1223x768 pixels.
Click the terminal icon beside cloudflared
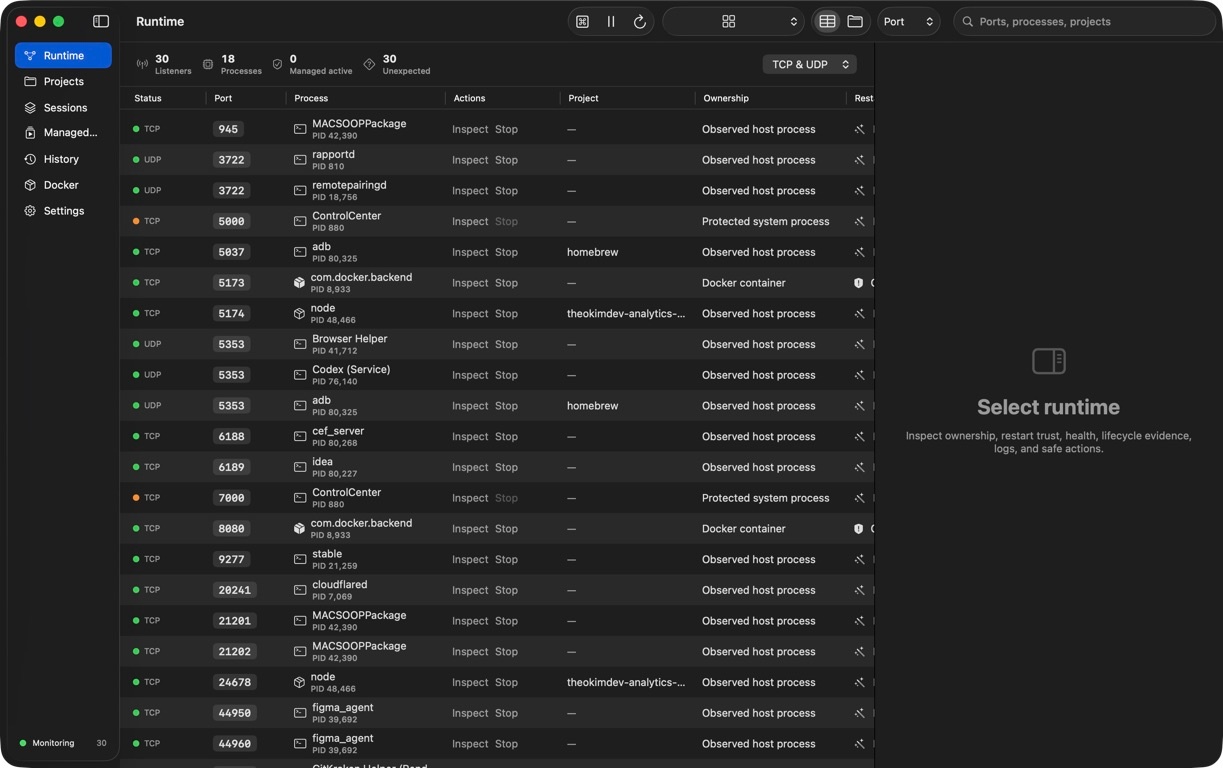pyautogui.click(x=300, y=590)
